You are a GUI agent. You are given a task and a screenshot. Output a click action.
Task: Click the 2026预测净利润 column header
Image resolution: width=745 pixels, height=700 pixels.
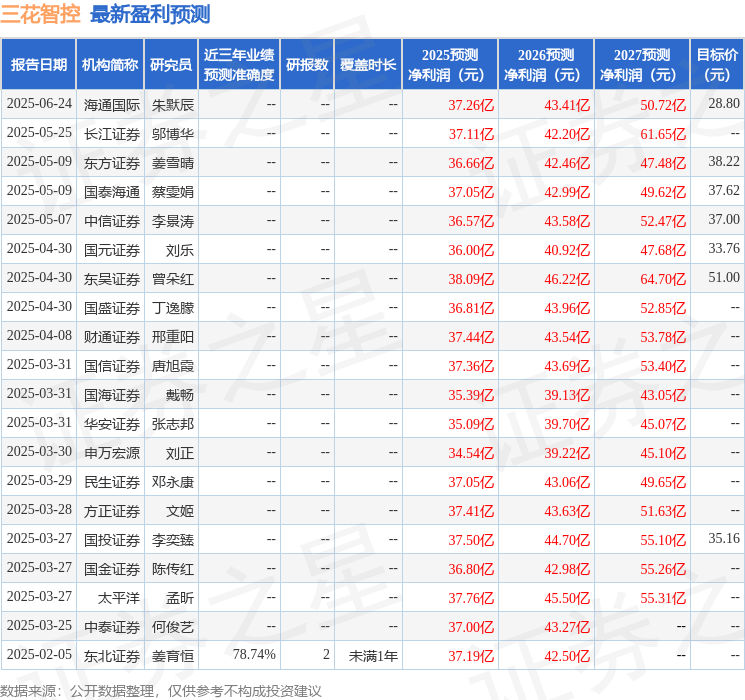click(546, 65)
